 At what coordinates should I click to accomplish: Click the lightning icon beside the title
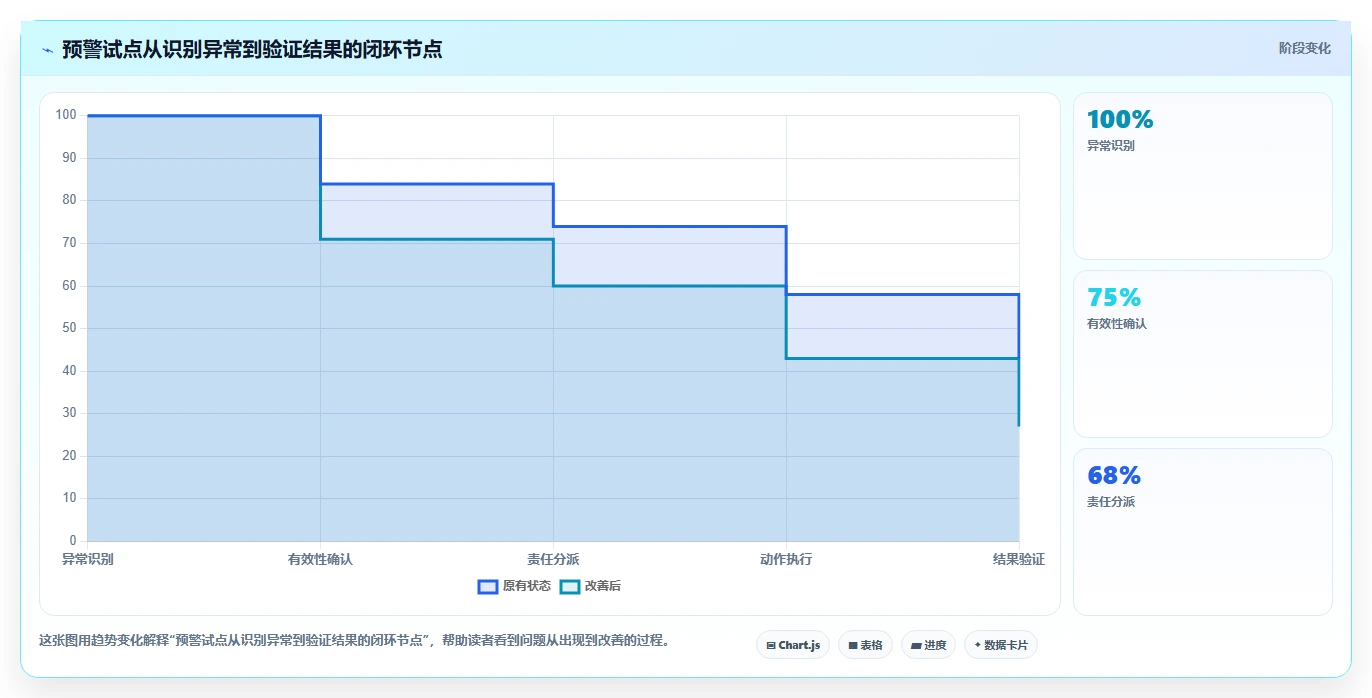[47, 49]
